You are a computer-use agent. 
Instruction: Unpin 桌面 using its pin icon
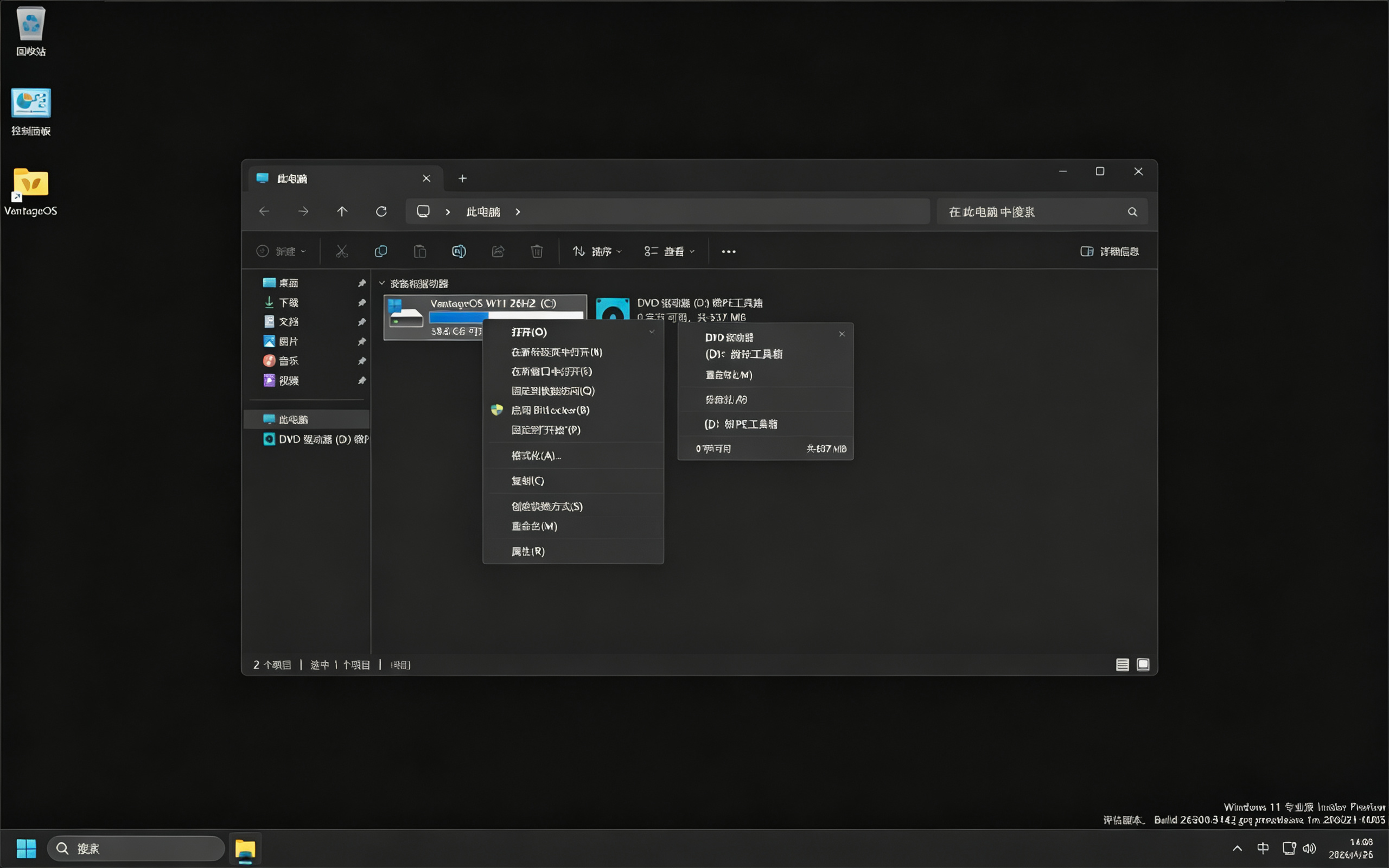click(361, 283)
